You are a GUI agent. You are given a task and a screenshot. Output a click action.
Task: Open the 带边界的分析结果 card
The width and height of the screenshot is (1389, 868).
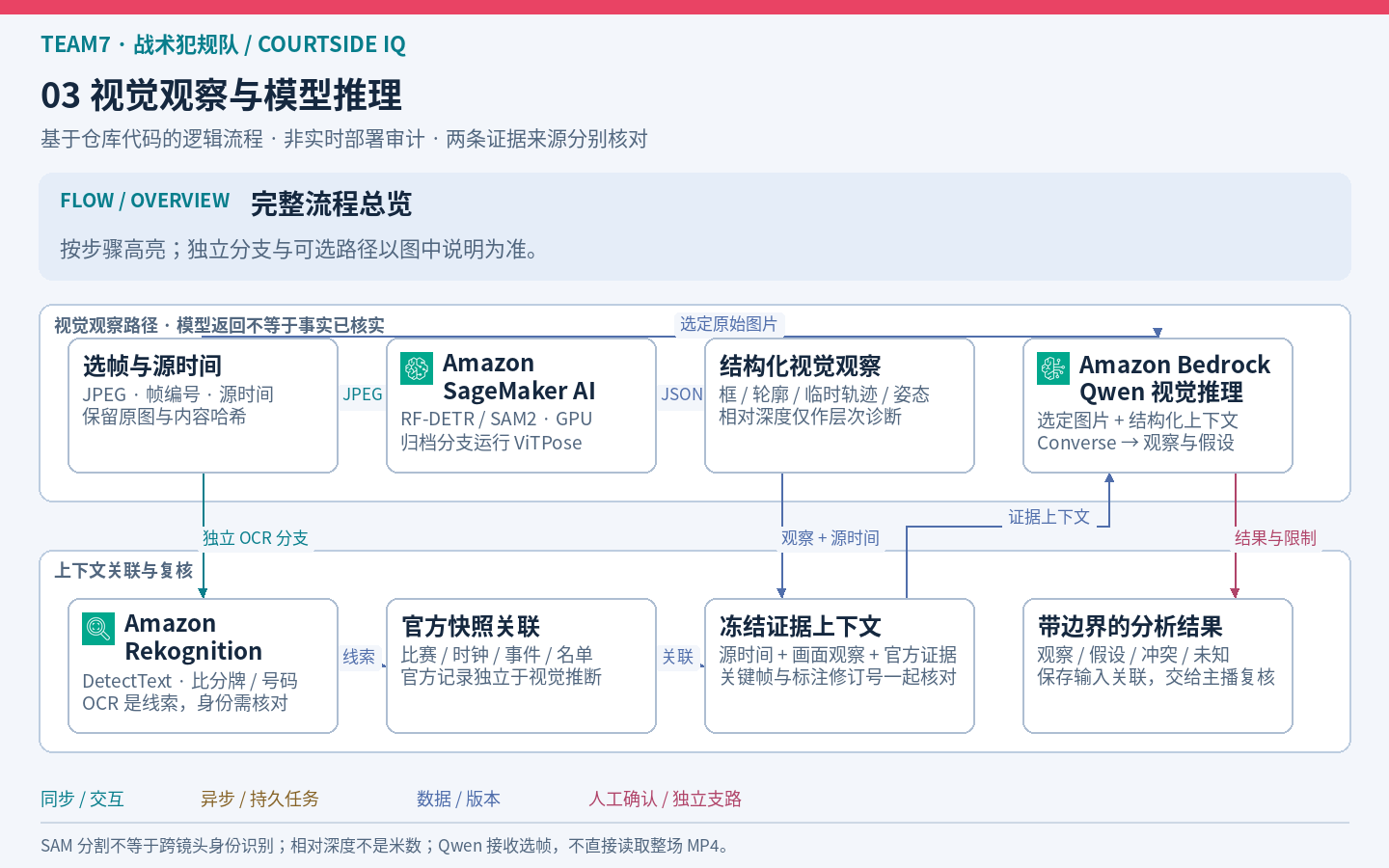(1157, 665)
